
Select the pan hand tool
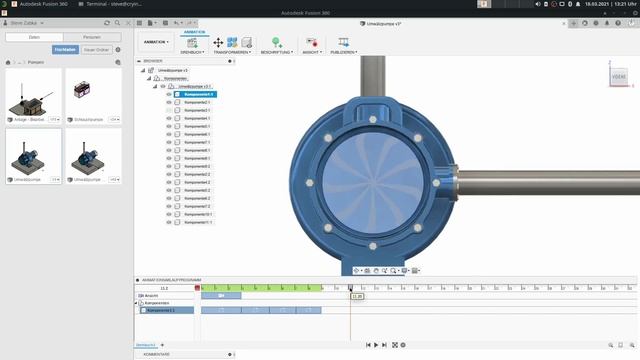coord(376,271)
